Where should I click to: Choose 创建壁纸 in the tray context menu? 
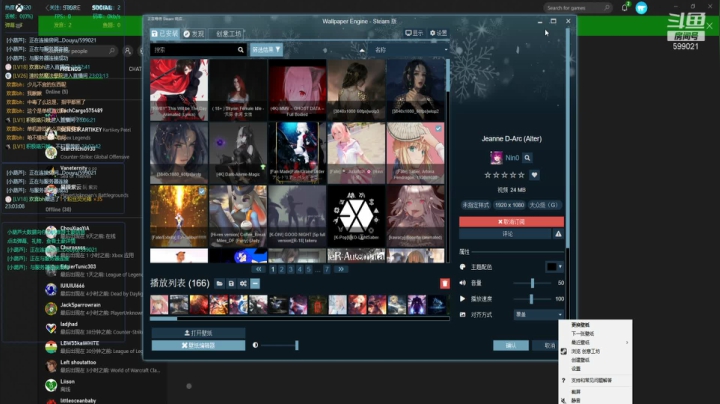click(580, 360)
